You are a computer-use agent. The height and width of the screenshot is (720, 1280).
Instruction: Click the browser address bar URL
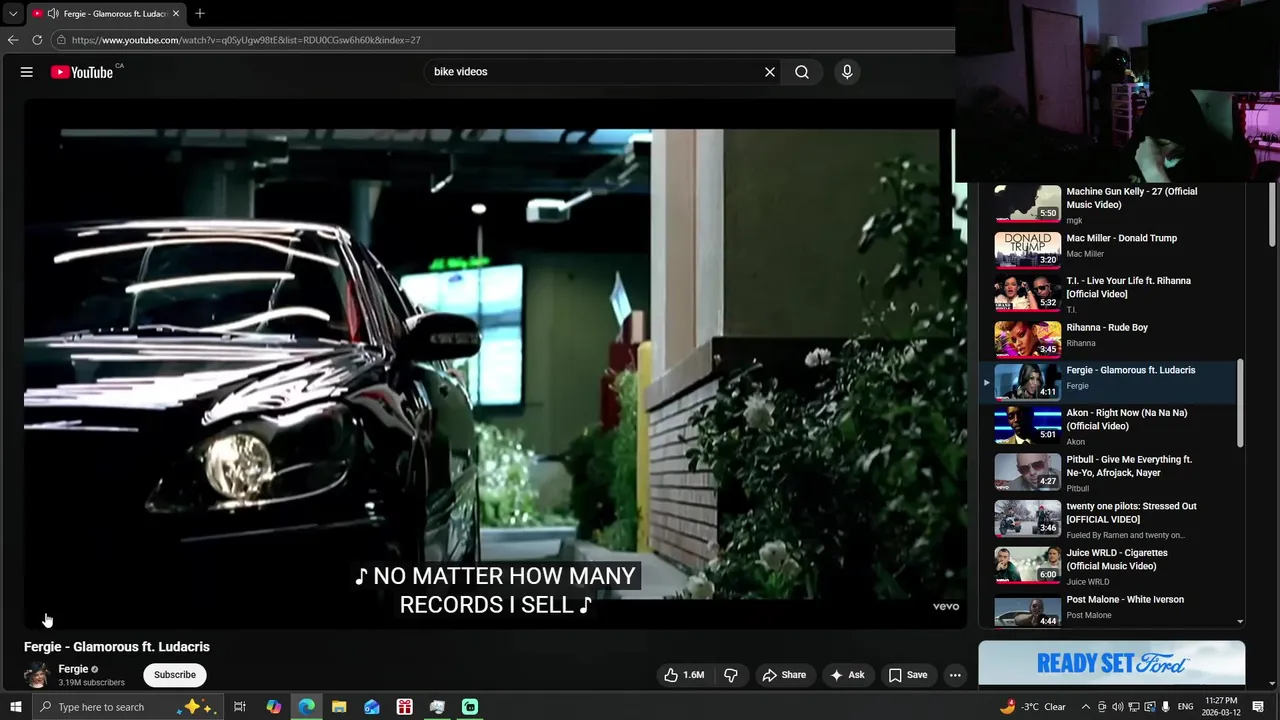click(246, 40)
